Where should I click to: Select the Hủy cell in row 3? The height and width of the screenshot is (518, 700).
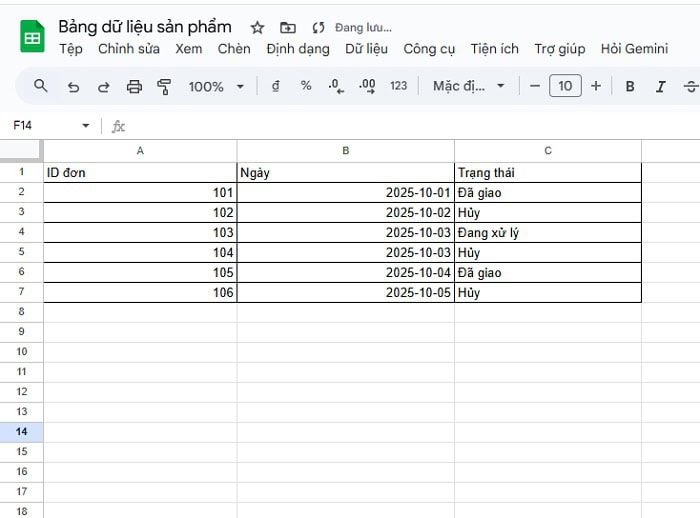click(x=548, y=213)
